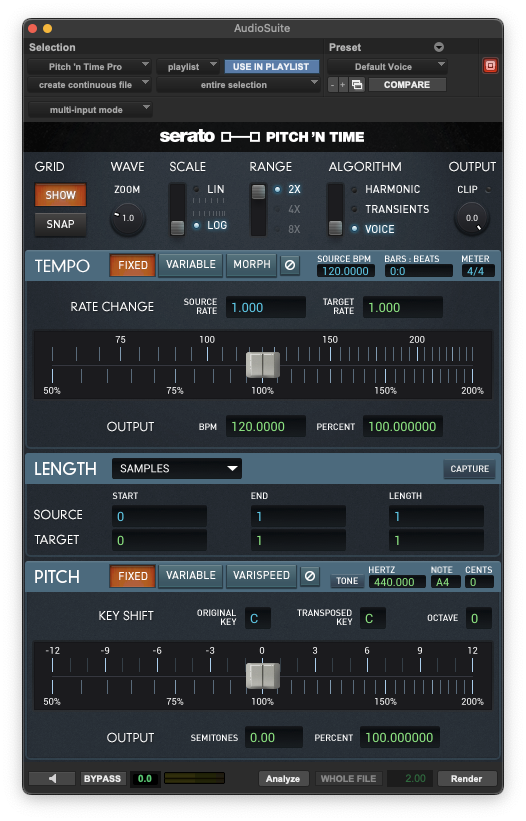Choose the HARMONIC algorithm

(386, 189)
